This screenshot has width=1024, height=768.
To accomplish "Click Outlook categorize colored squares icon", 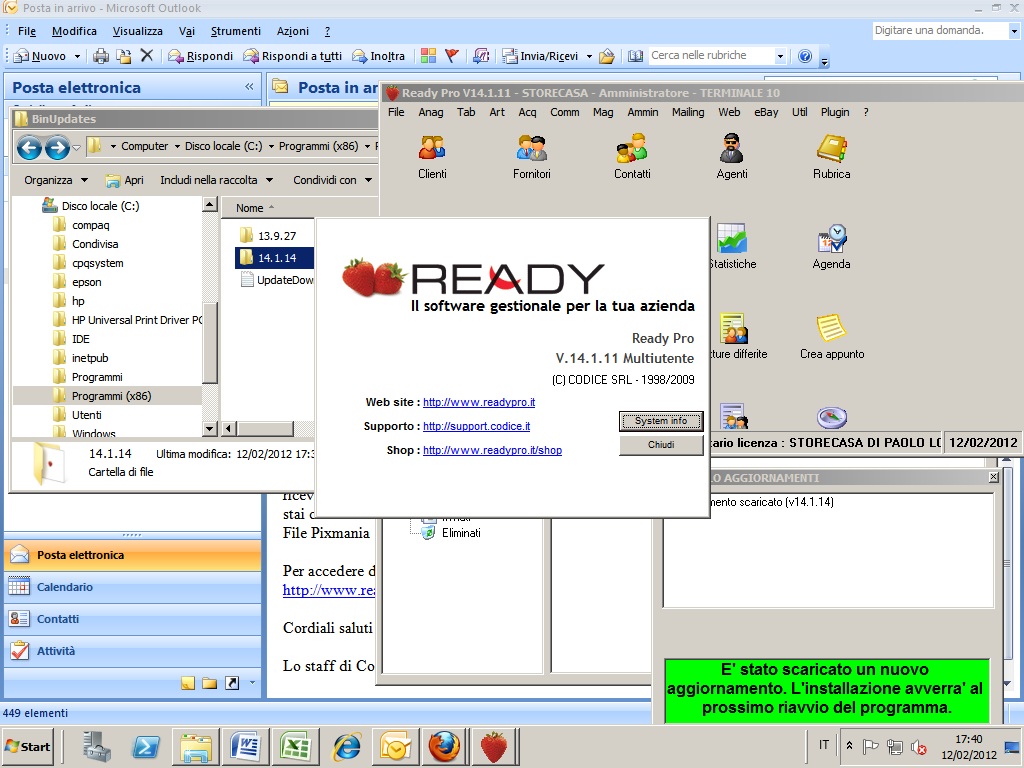I will (428, 56).
